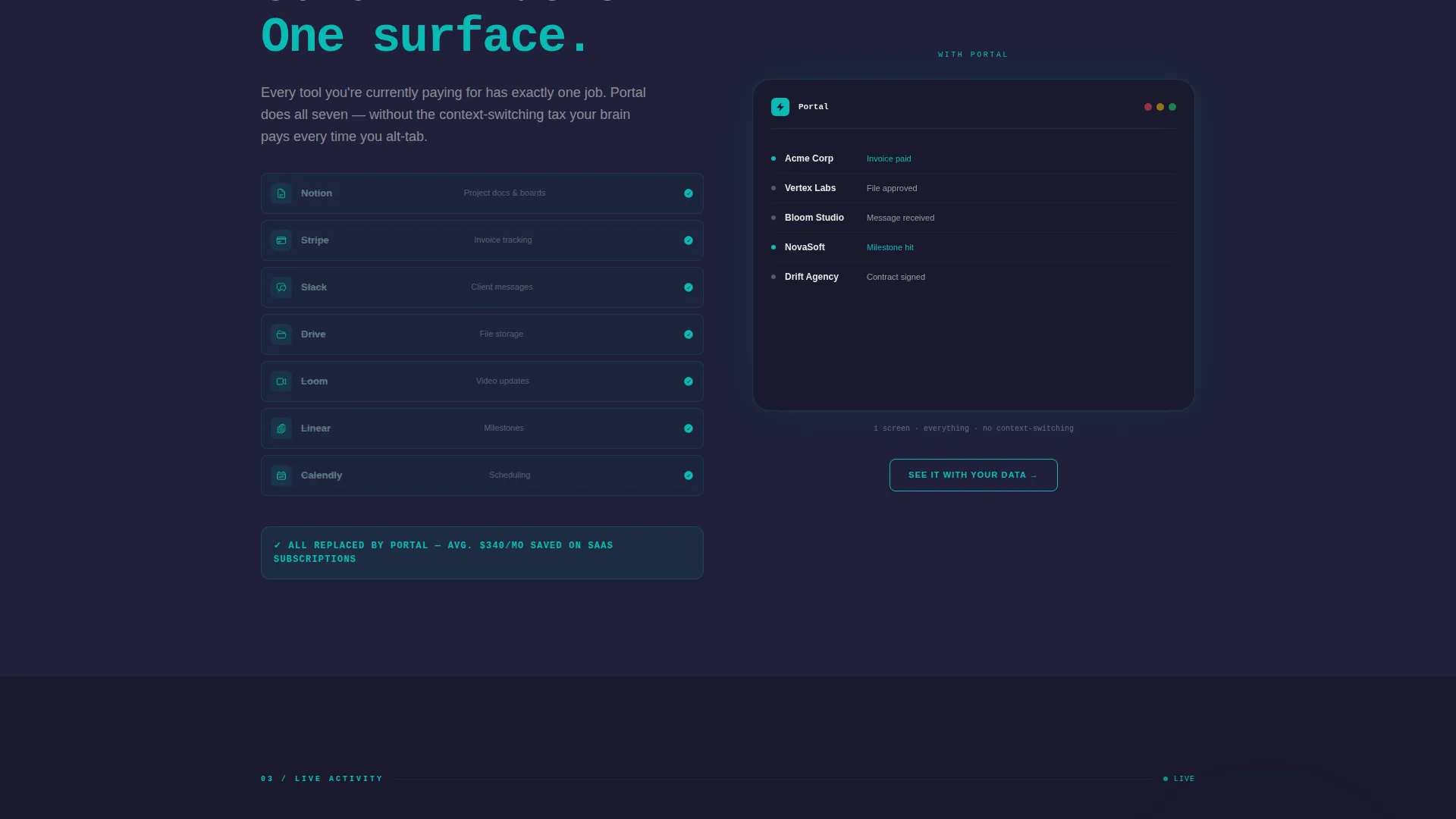Click the green dot in Portal window

coord(1172,107)
